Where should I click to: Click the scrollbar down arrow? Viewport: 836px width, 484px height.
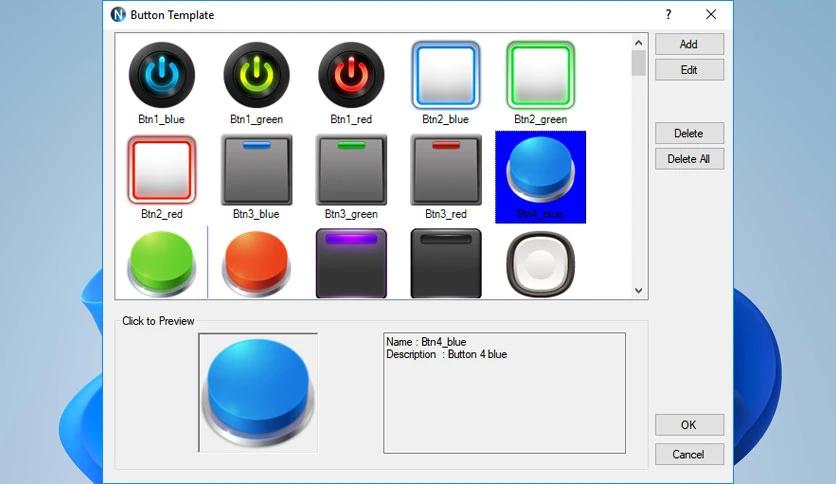coord(639,291)
